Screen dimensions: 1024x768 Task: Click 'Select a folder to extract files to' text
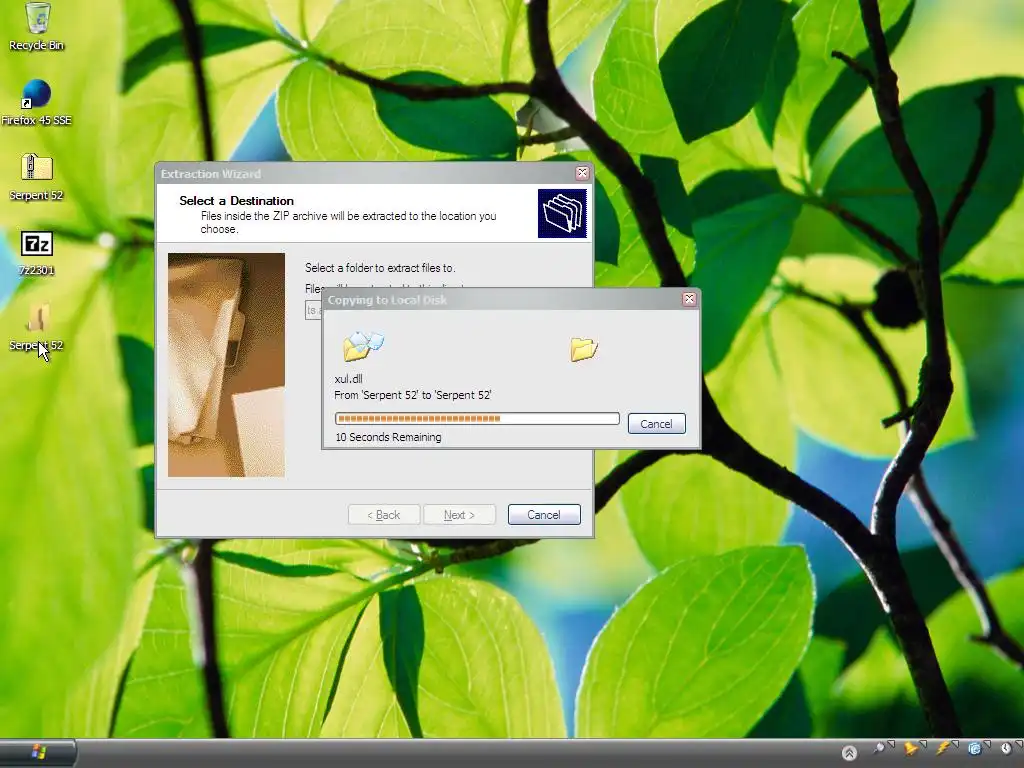380,268
